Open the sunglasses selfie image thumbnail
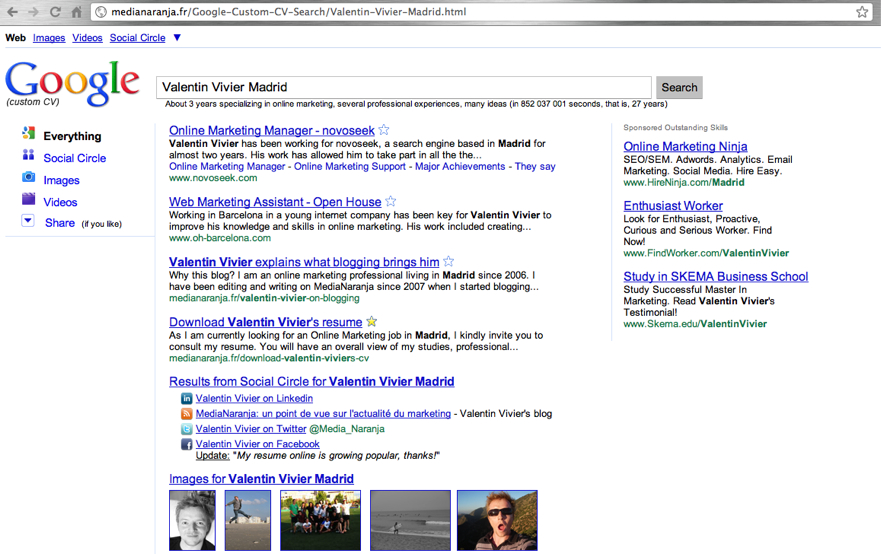This screenshot has width=881, height=554. tap(497, 520)
